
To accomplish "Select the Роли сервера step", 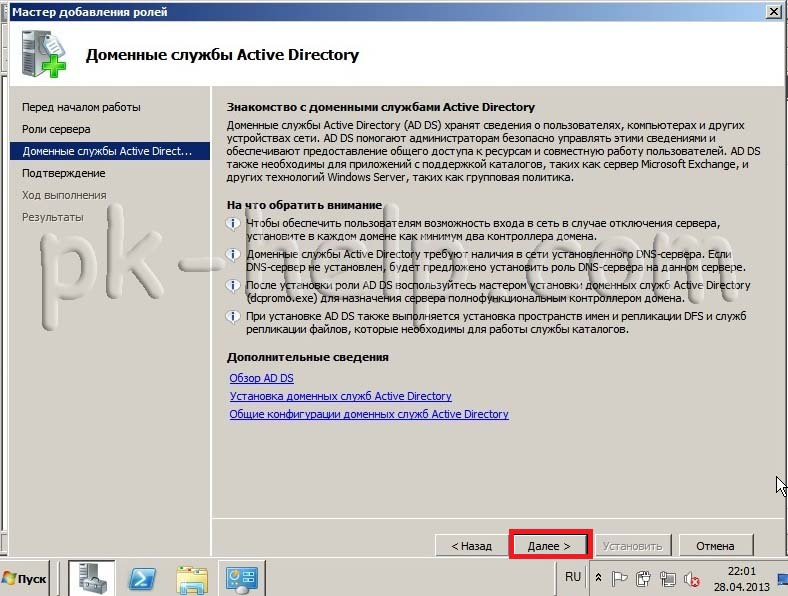I will (x=56, y=129).
